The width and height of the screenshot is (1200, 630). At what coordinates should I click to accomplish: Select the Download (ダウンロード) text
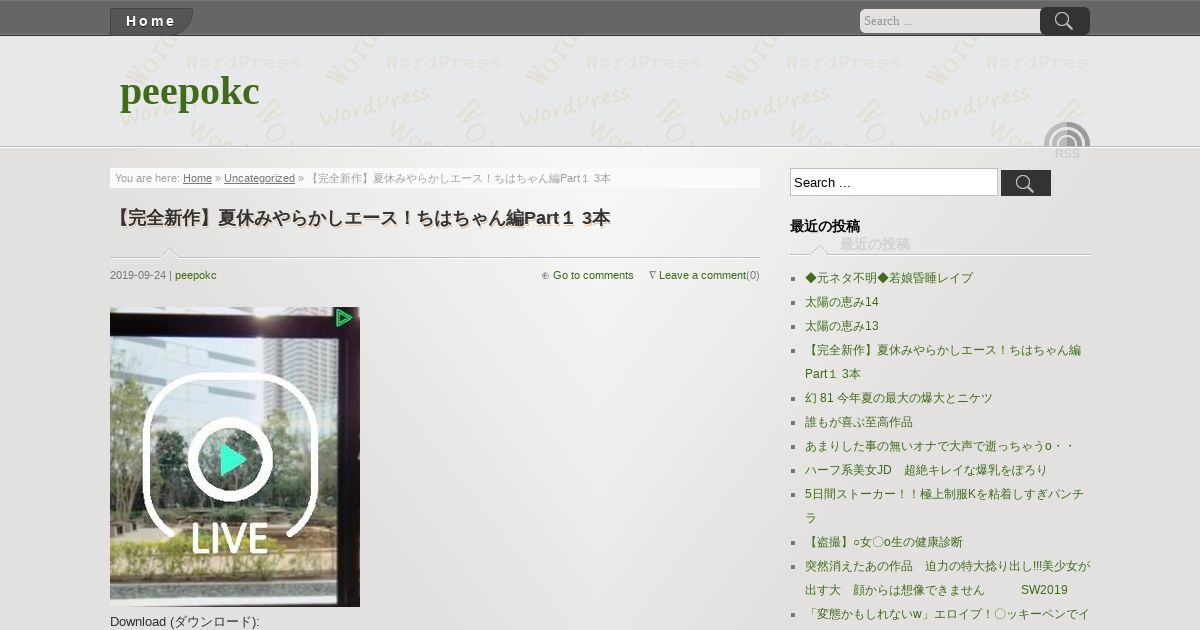[x=184, y=621]
